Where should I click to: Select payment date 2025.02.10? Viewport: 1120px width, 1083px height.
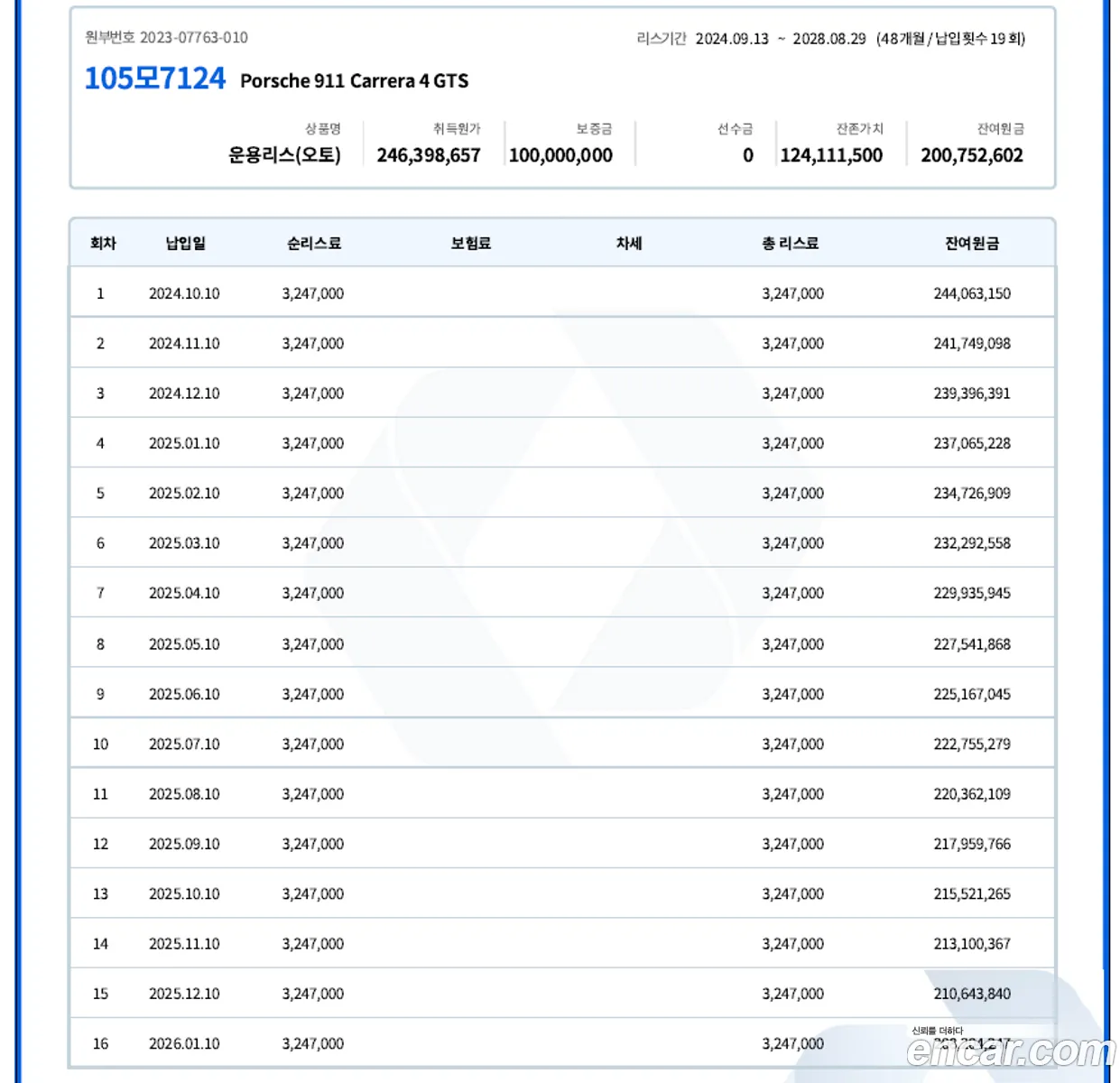[x=184, y=494]
